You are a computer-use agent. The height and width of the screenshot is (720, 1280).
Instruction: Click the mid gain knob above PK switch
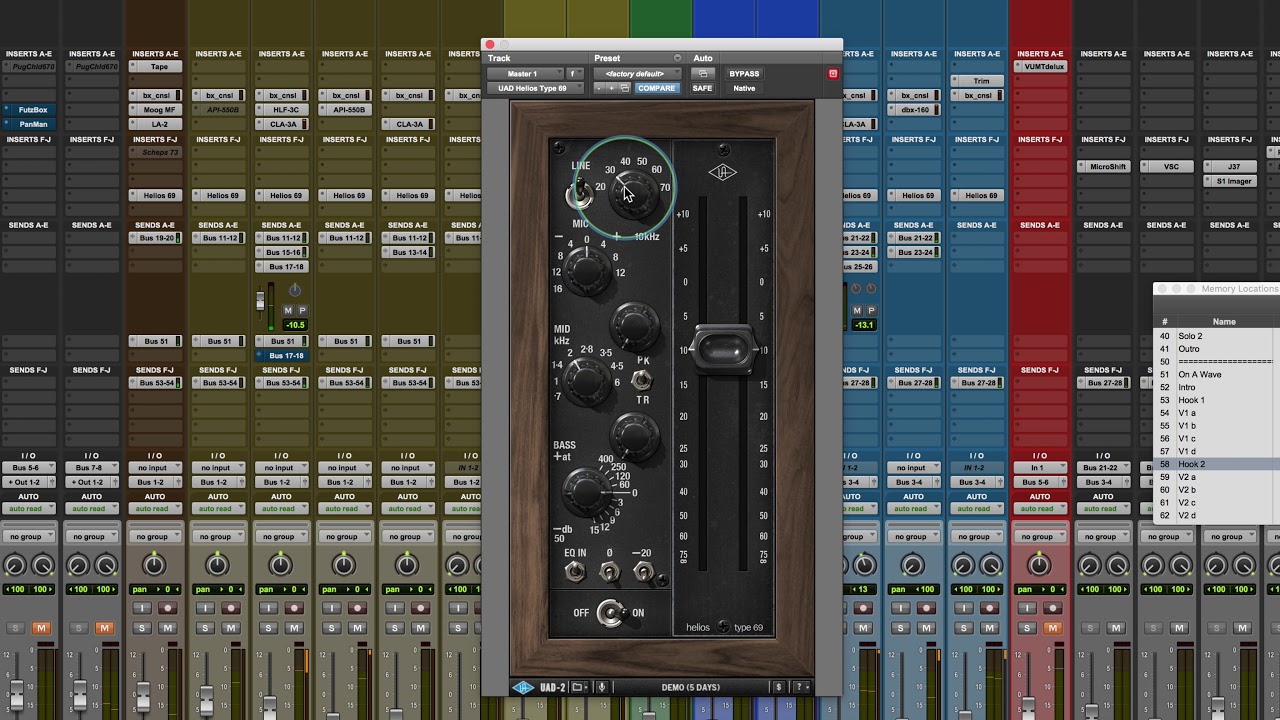click(634, 325)
